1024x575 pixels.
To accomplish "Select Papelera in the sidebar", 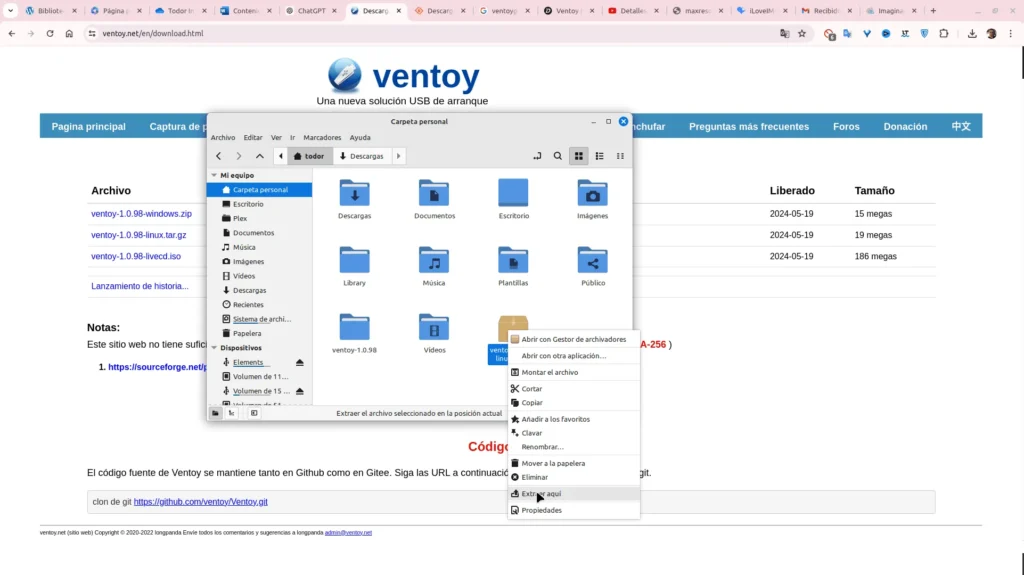I will 259,333.
